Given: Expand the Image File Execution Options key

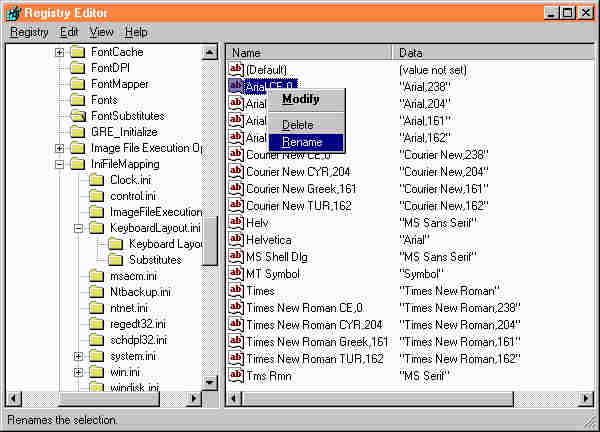Looking at the screenshot, I should point(59,148).
